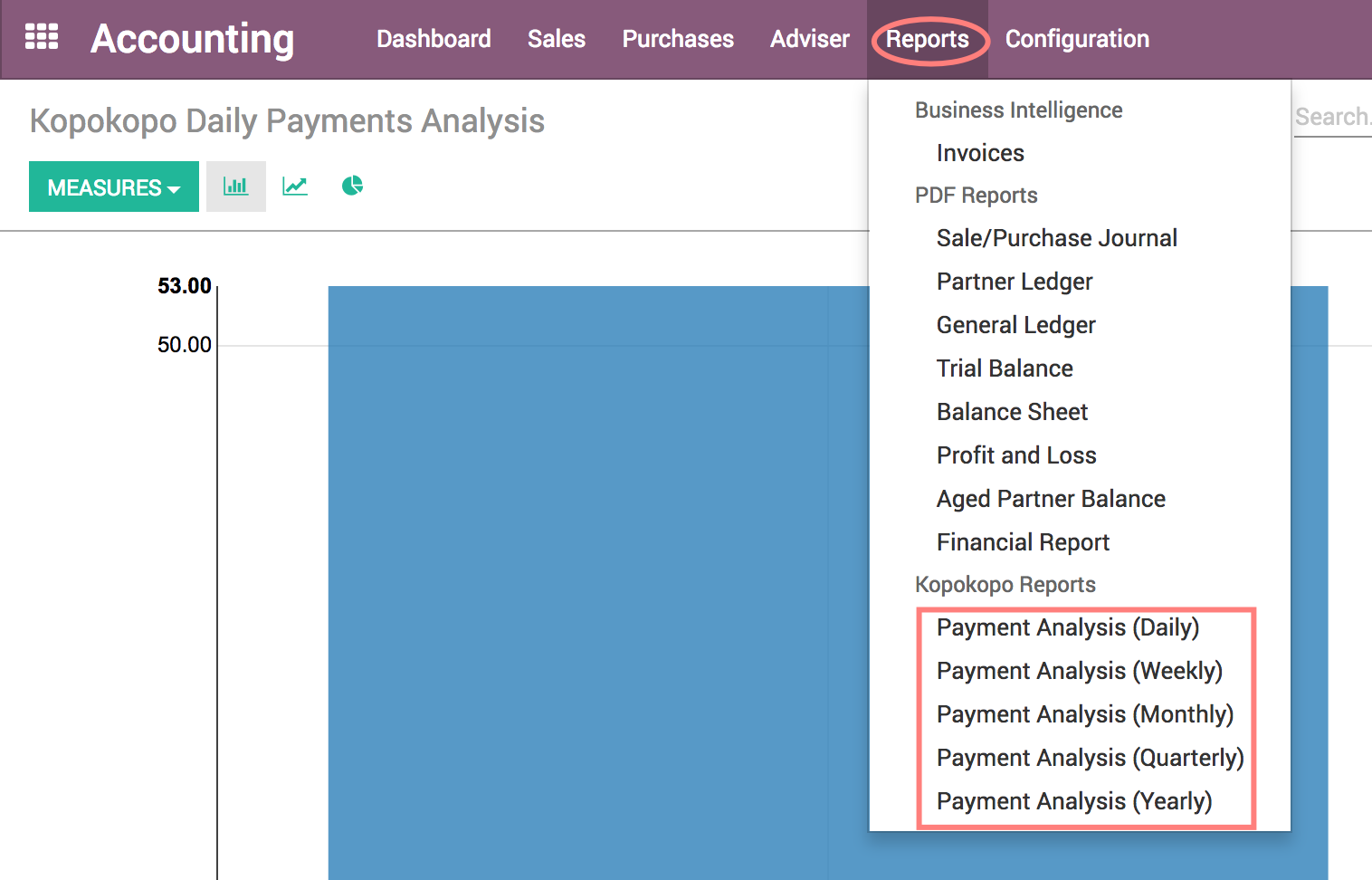Screen dimensions: 1372x880
Task: Open the Balance Sheet report
Action: [1012, 412]
